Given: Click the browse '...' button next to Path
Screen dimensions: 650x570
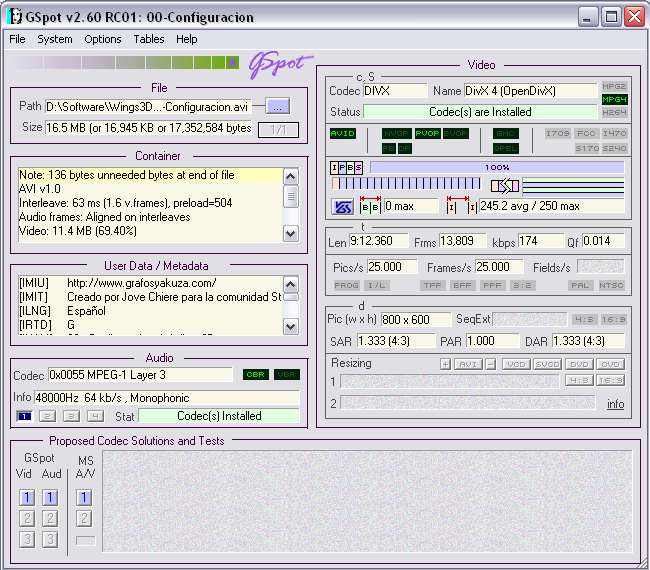Looking at the screenshot, I should pos(277,107).
